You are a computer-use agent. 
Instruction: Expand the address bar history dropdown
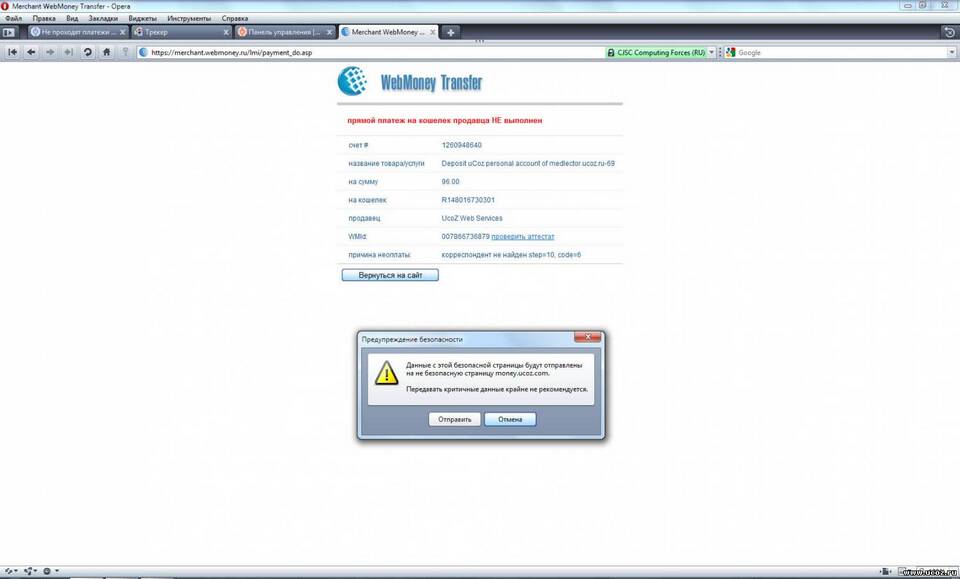click(711, 53)
